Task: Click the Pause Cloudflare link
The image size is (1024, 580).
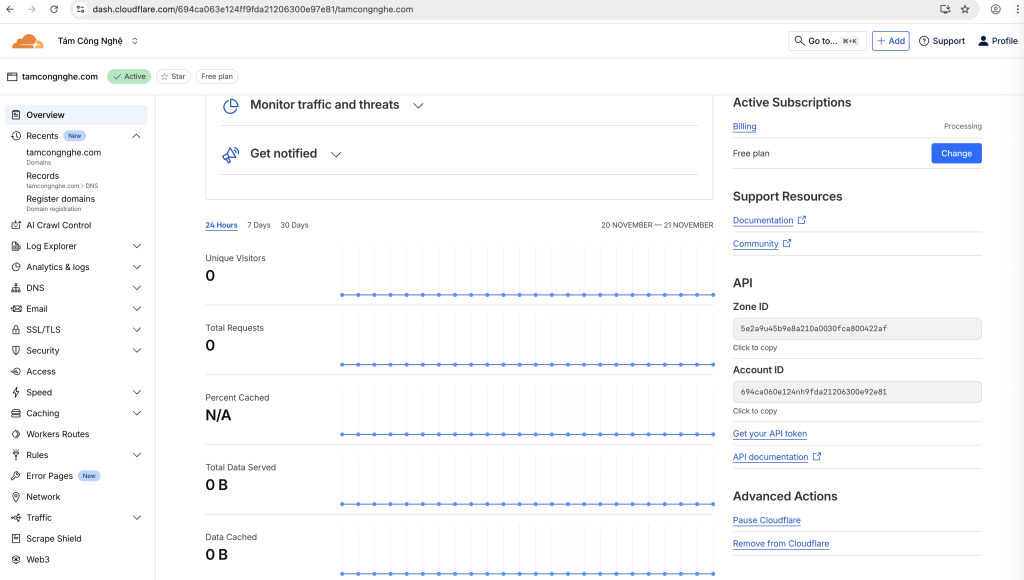Action: point(766,520)
